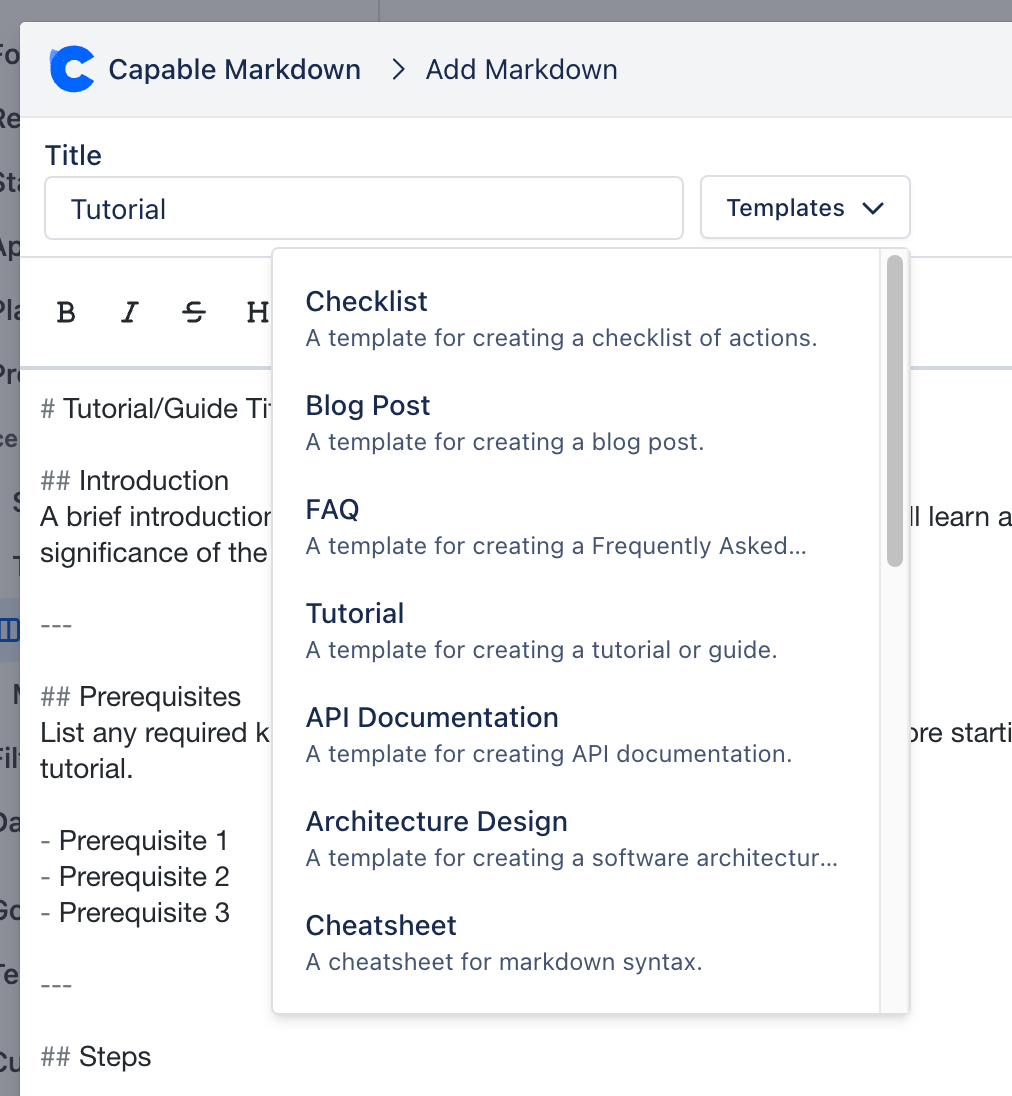1012x1096 pixels.
Task: Click the template list scrollbar thumb
Action: [895, 410]
